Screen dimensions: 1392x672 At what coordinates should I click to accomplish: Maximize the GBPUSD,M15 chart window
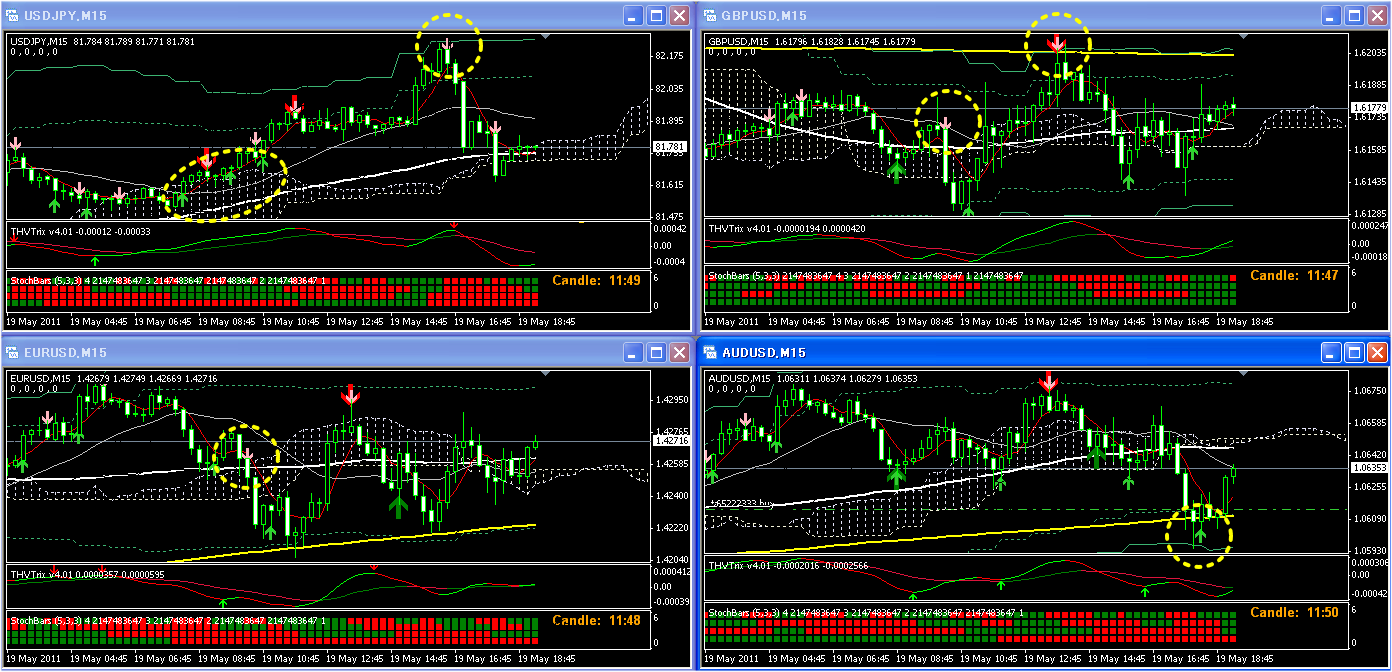(1354, 15)
